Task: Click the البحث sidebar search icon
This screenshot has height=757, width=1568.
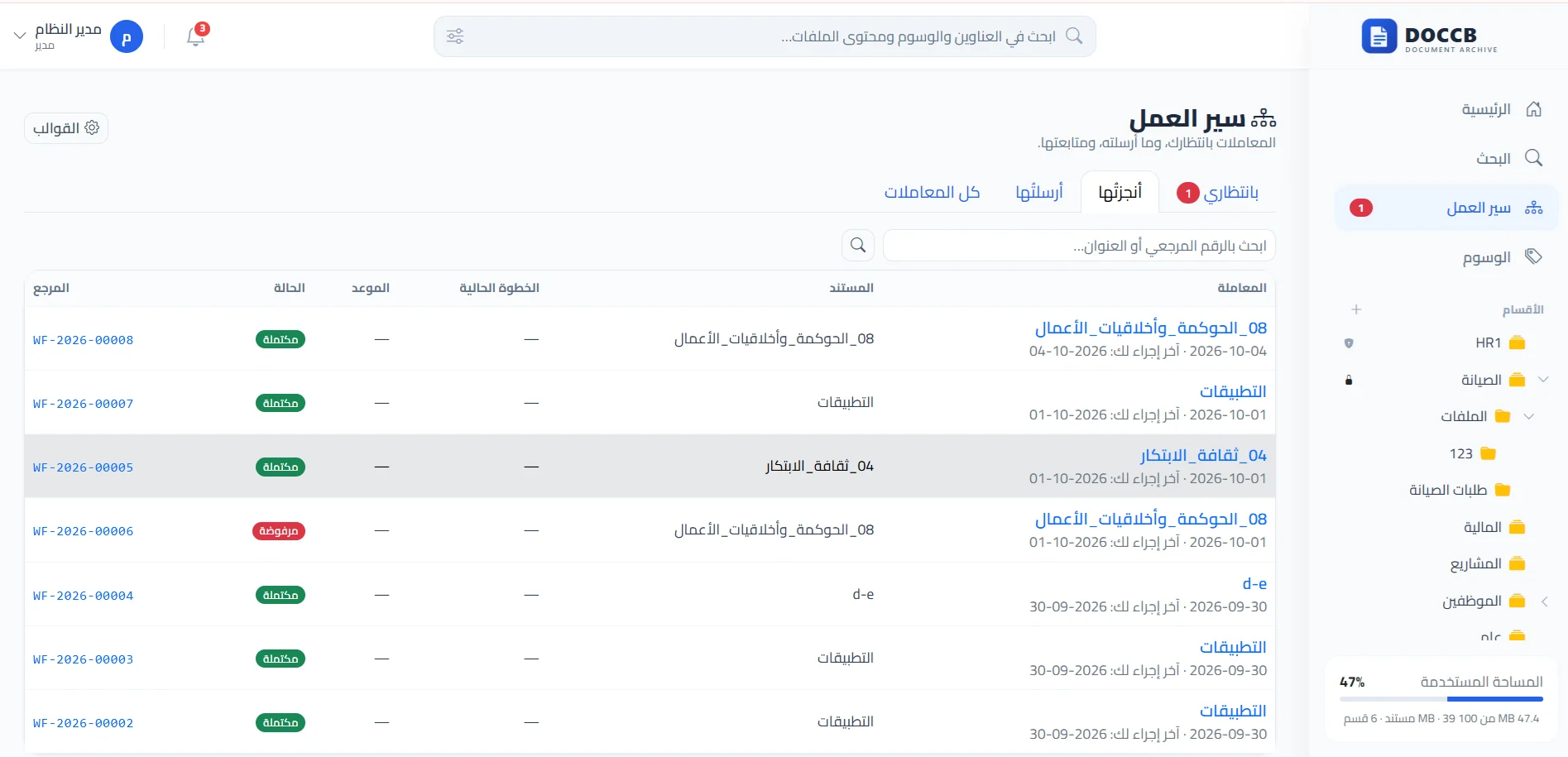Action: coord(1533,158)
